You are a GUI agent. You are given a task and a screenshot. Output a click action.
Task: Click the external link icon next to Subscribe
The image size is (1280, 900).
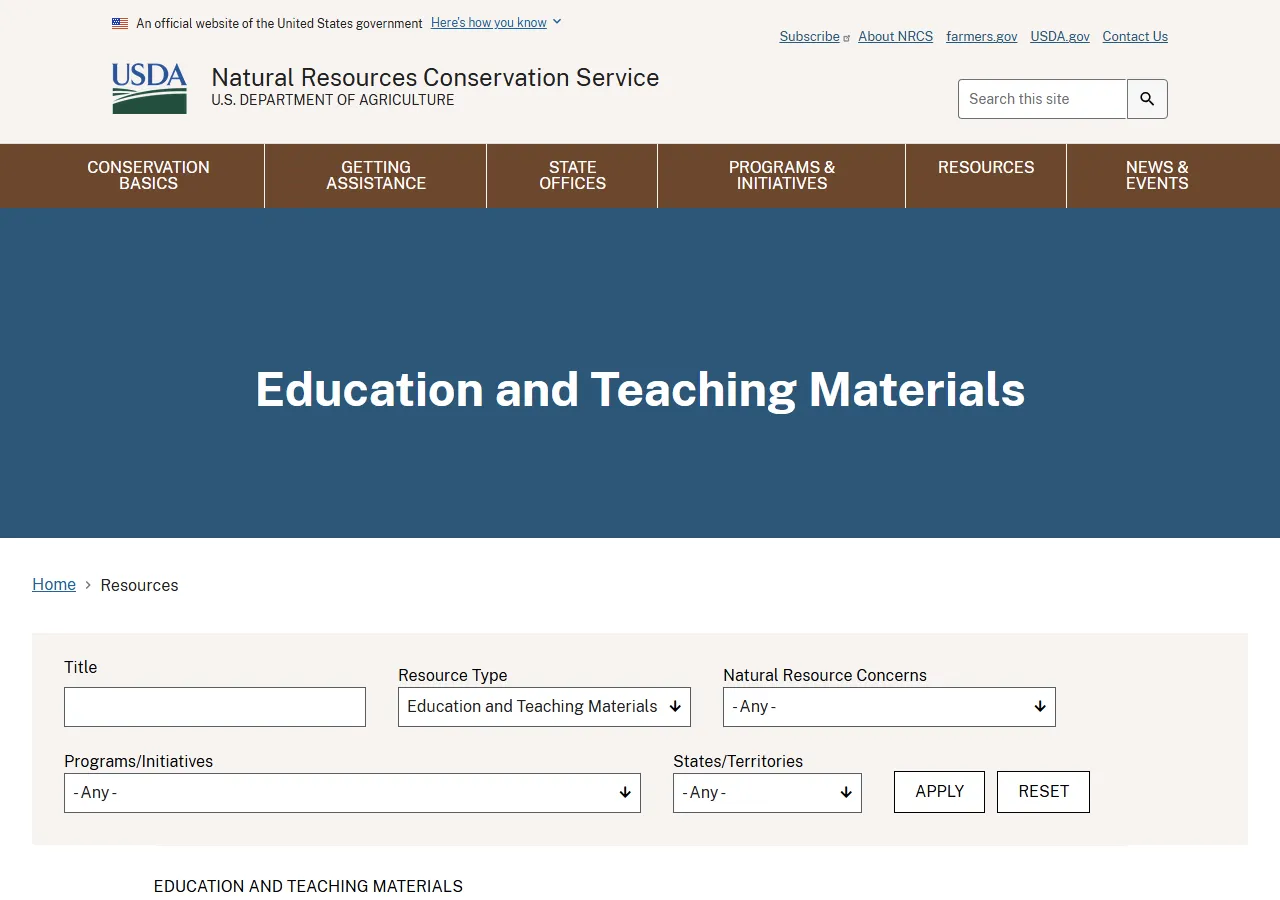(x=845, y=38)
